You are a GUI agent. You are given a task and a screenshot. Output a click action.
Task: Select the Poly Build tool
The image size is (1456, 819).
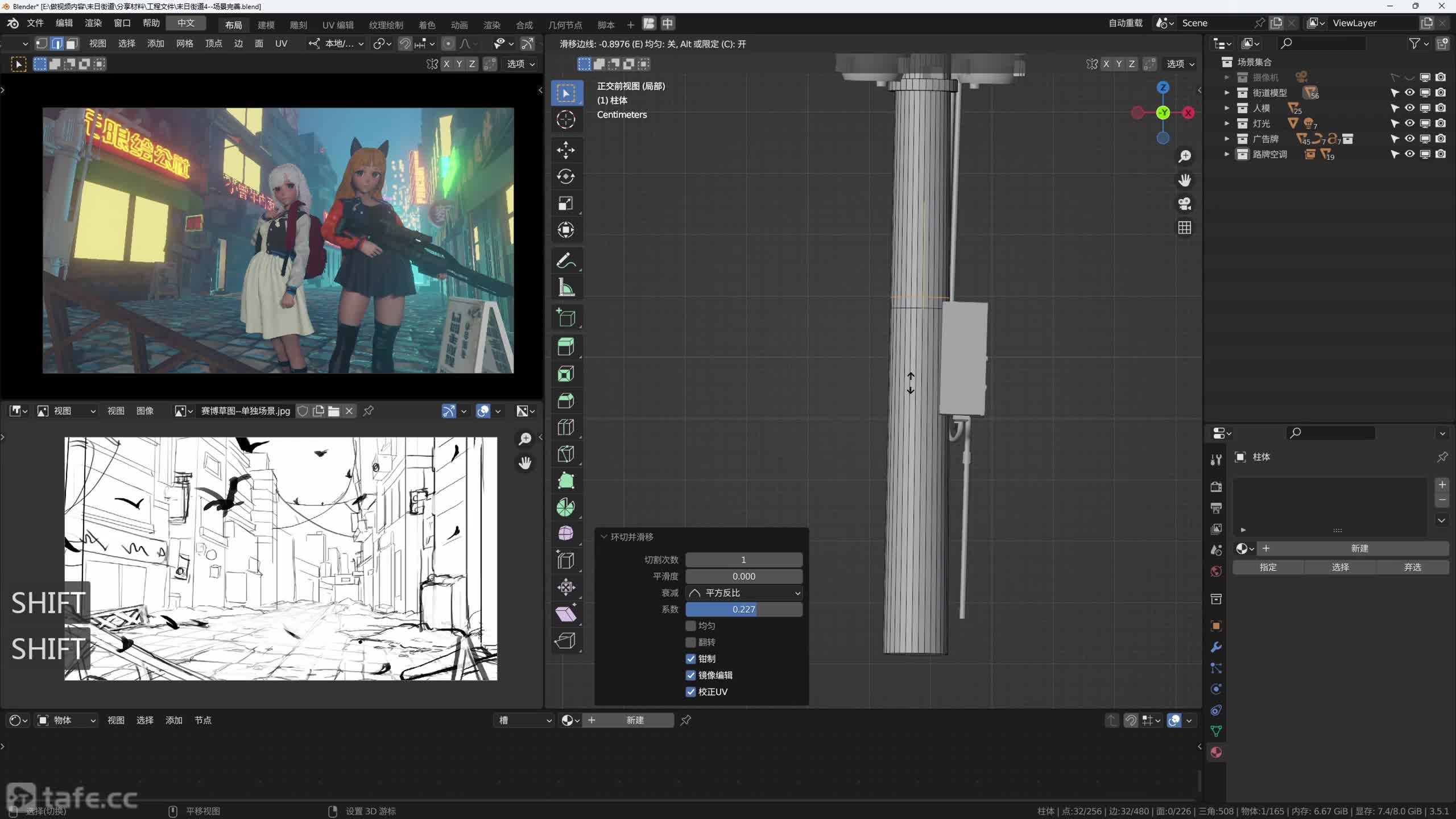tap(566, 481)
